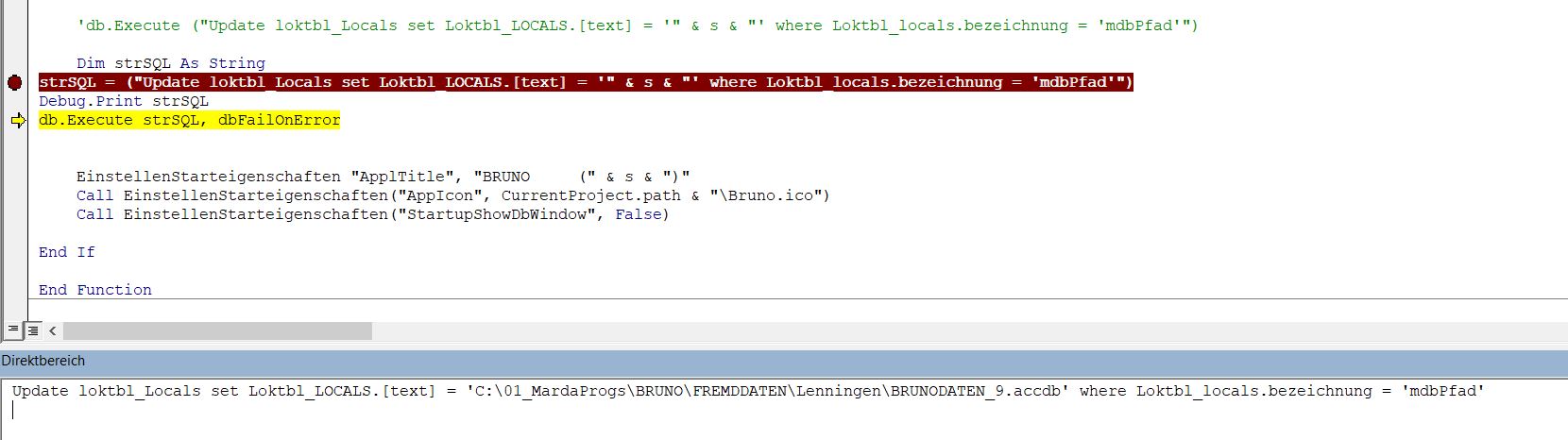
Task: Click the yellow execution pointer arrow
Action: tap(17, 121)
